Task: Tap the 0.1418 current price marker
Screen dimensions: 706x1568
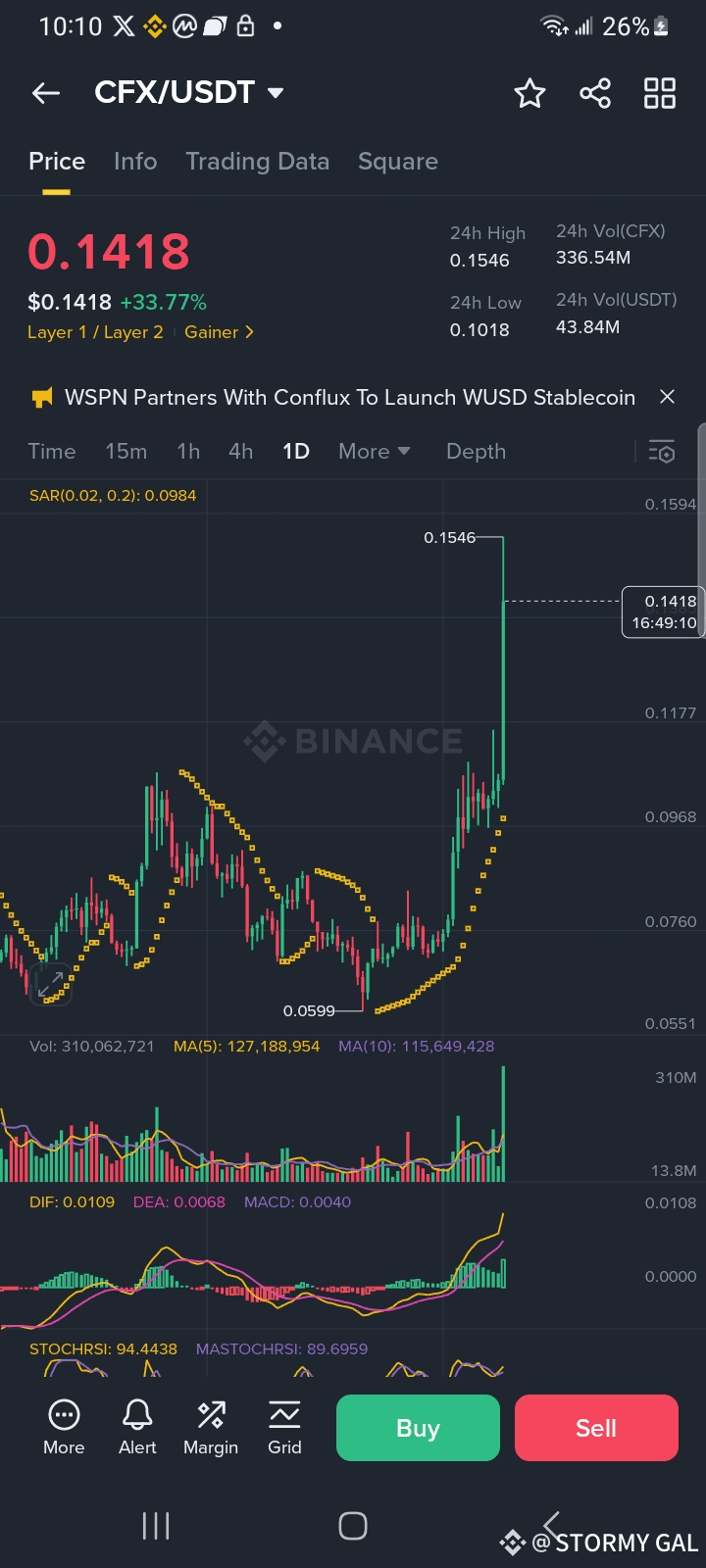Action: click(x=663, y=612)
